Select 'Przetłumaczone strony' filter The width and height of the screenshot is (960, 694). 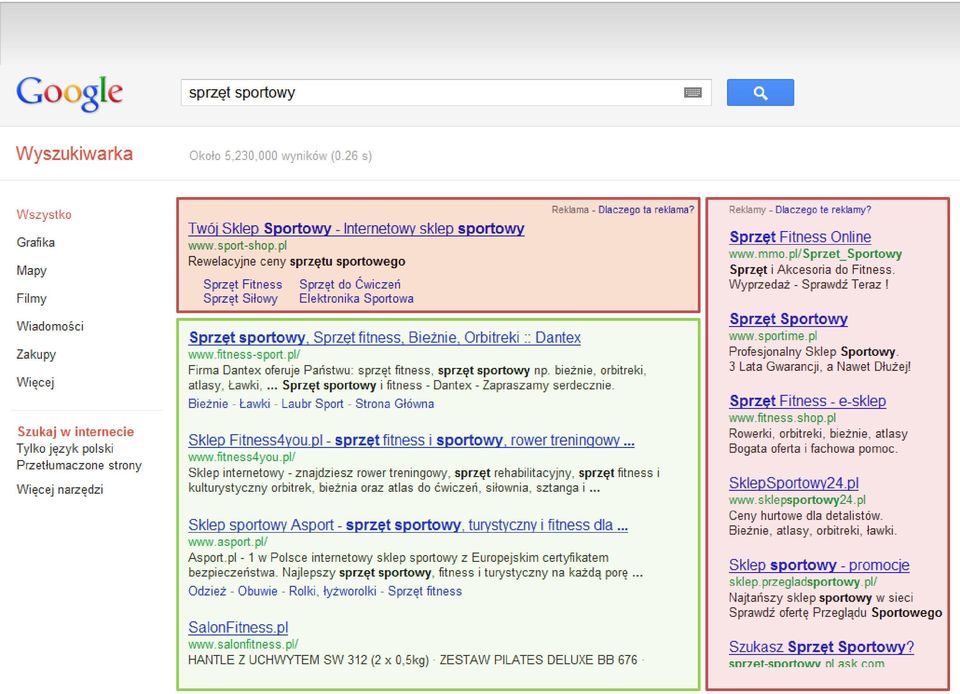click(79, 465)
